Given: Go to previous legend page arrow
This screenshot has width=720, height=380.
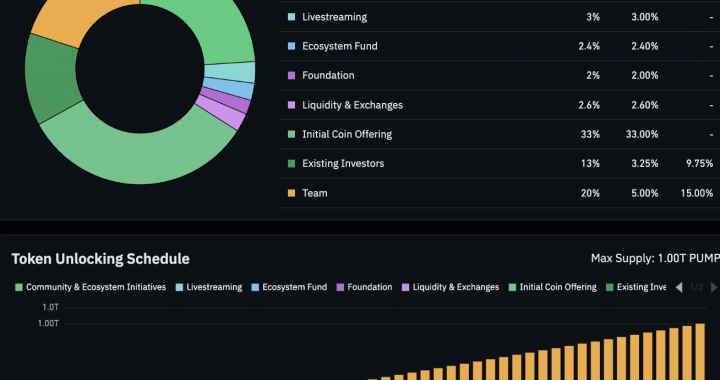Looking at the screenshot, I should pyautogui.click(x=679, y=287).
